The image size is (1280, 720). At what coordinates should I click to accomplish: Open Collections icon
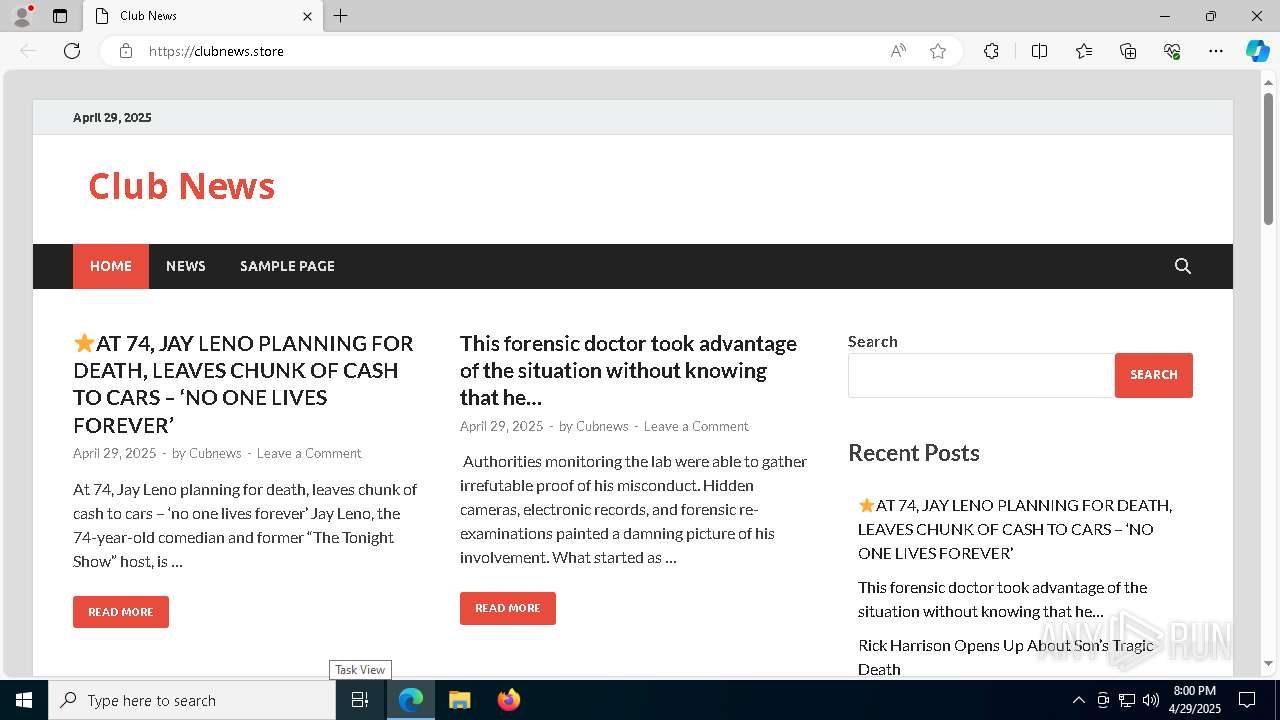[x=1128, y=51]
